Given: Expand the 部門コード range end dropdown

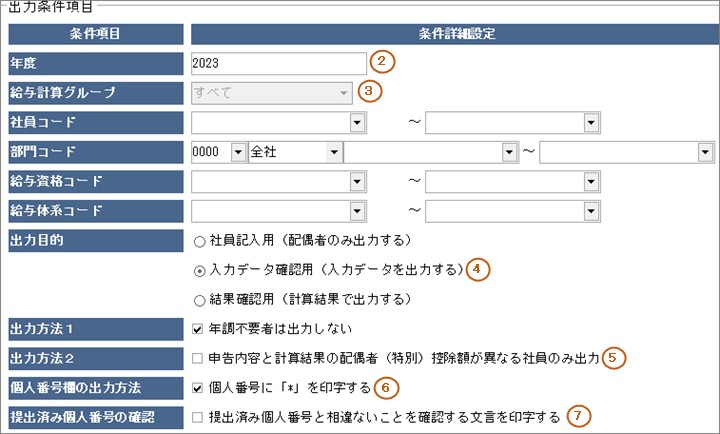Looking at the screenshot, I should (x=703, y=153).
